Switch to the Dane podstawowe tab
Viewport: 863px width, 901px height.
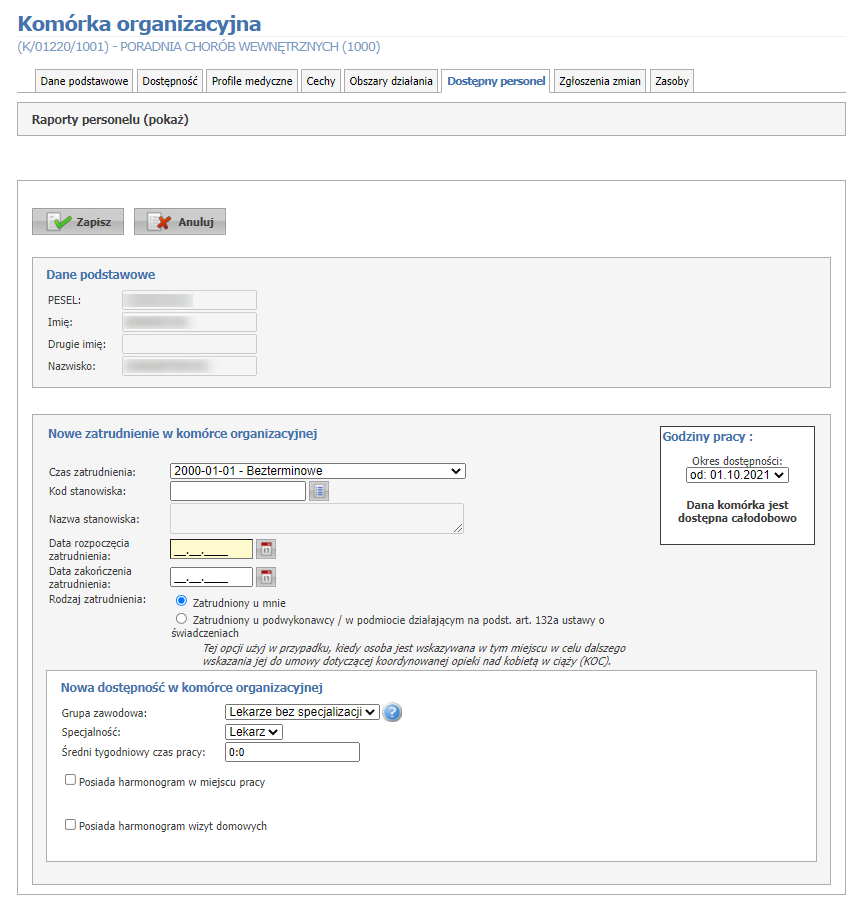(x=84, y=82)
